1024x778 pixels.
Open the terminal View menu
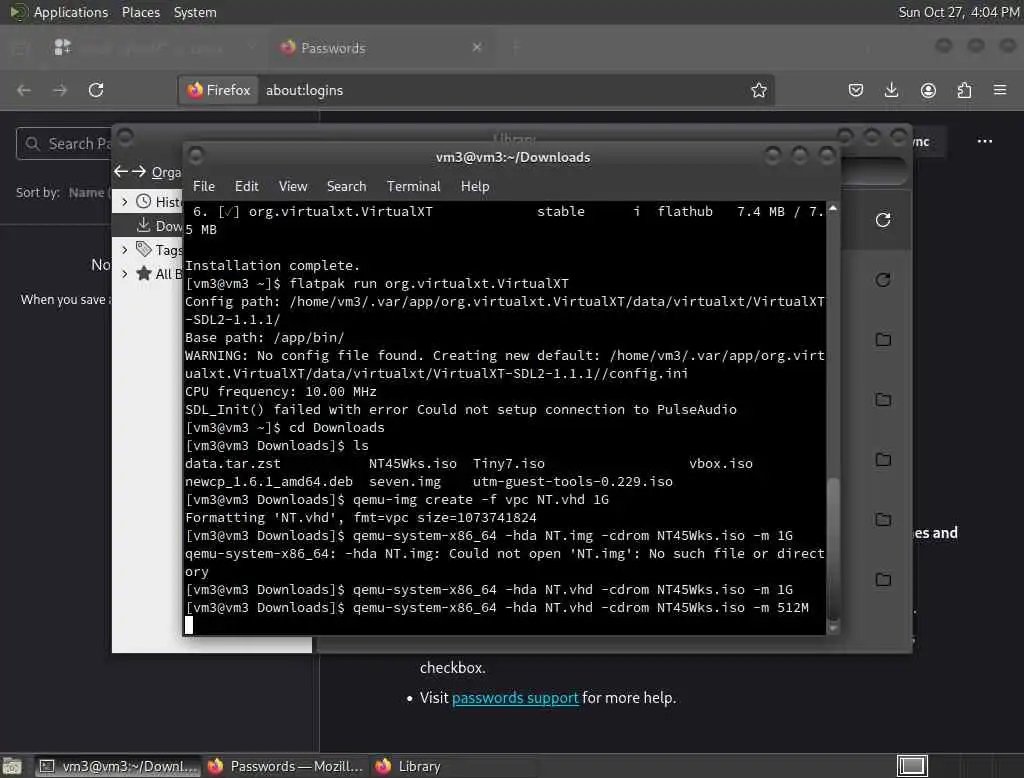tap(293, 186)
